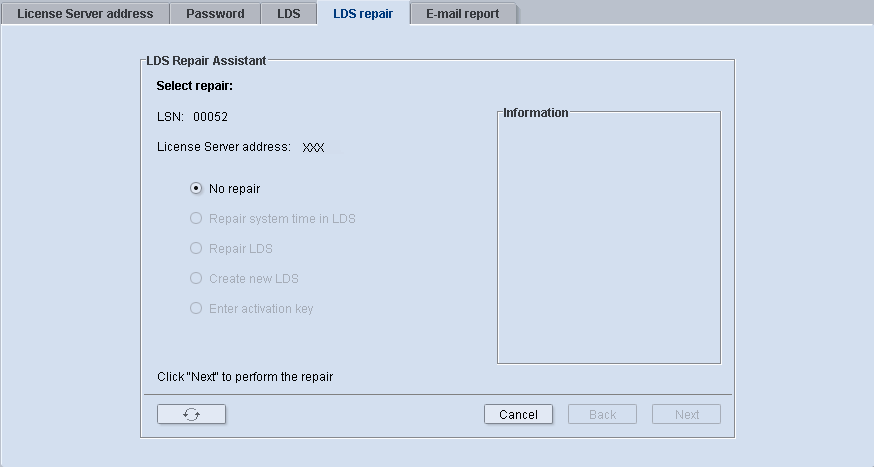Pick the 'Create new LDS' radio button
This screenshot has width=874, height=467.
196,278
